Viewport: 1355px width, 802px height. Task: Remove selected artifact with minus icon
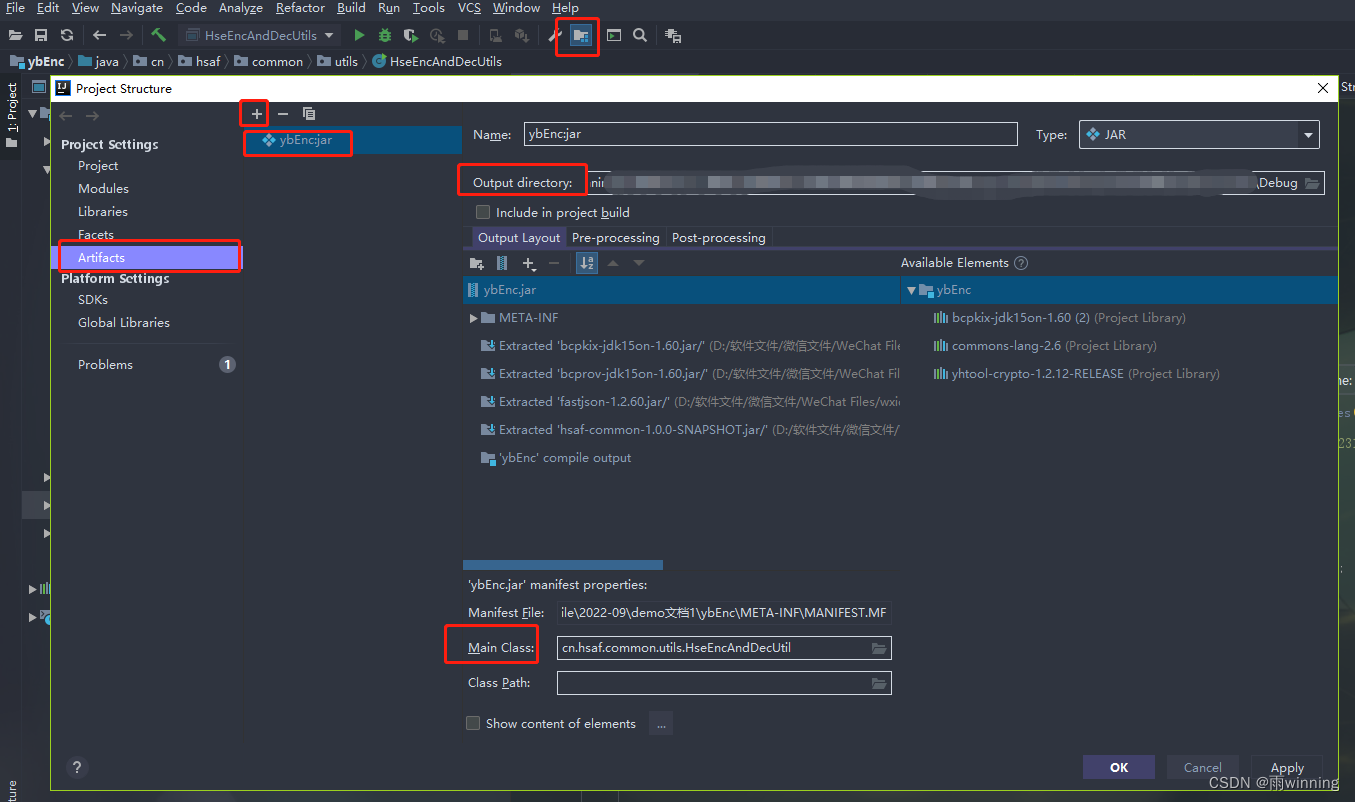283,114
